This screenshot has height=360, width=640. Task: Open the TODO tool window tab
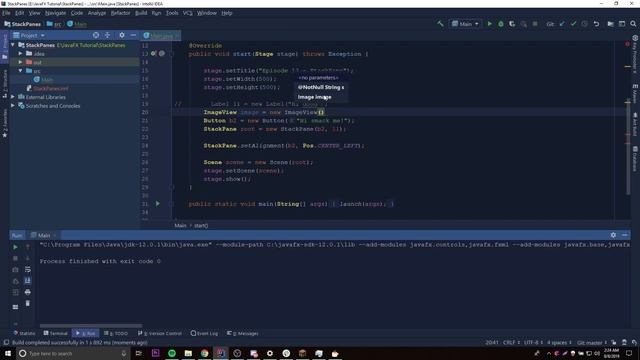[x=116, y=333]
